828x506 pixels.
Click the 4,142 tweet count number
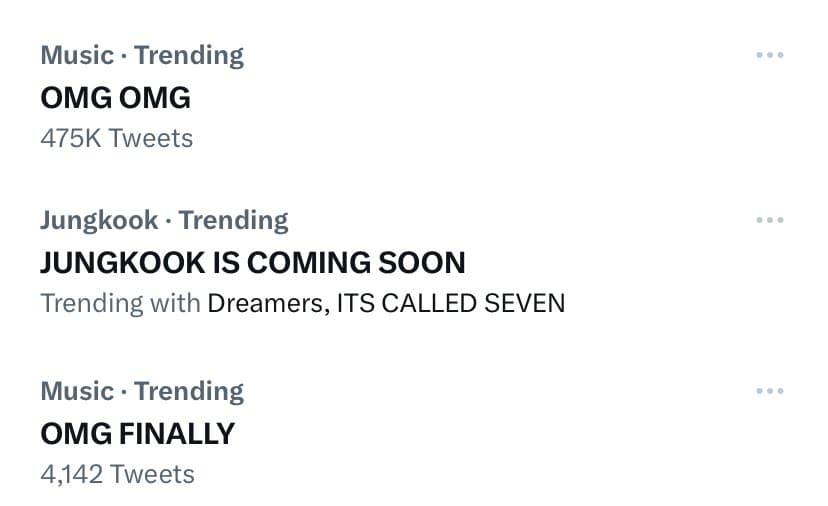[x=71, y=473]
